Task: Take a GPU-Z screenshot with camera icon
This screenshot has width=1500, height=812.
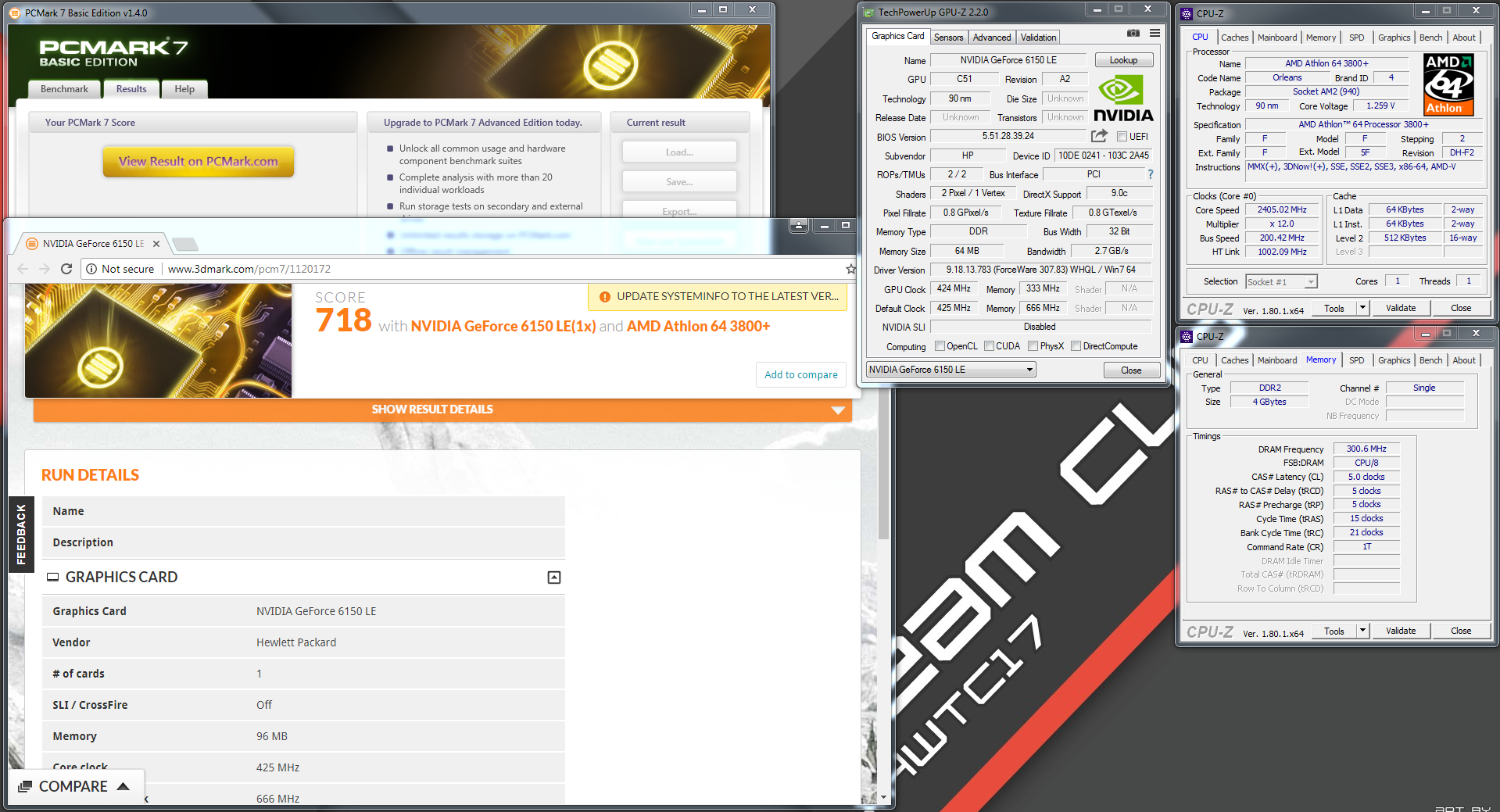Action: pos(1133,34)
